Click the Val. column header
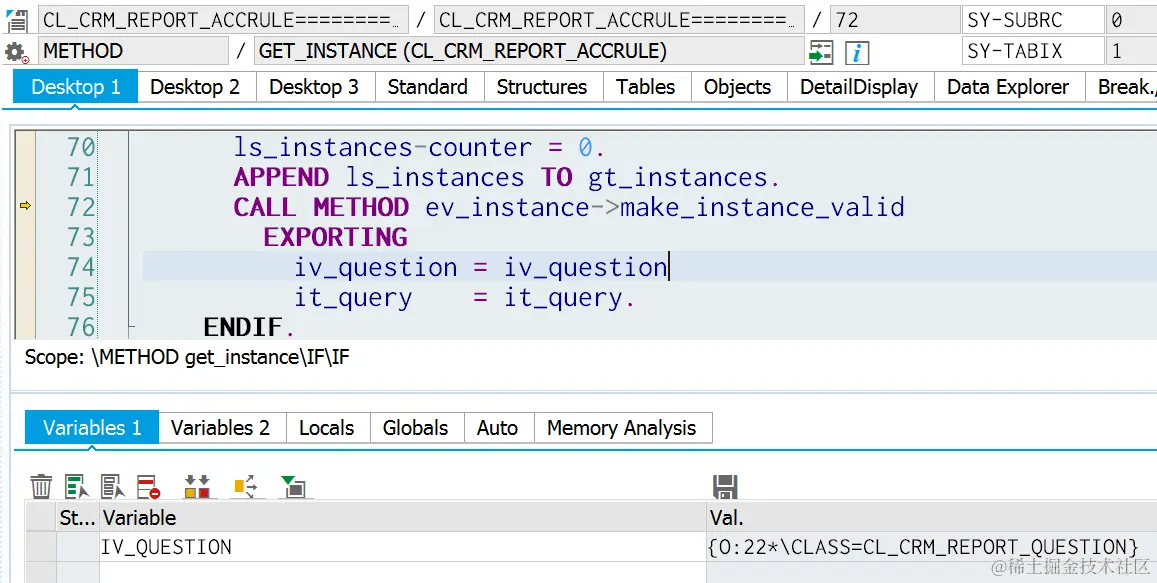 932,517
